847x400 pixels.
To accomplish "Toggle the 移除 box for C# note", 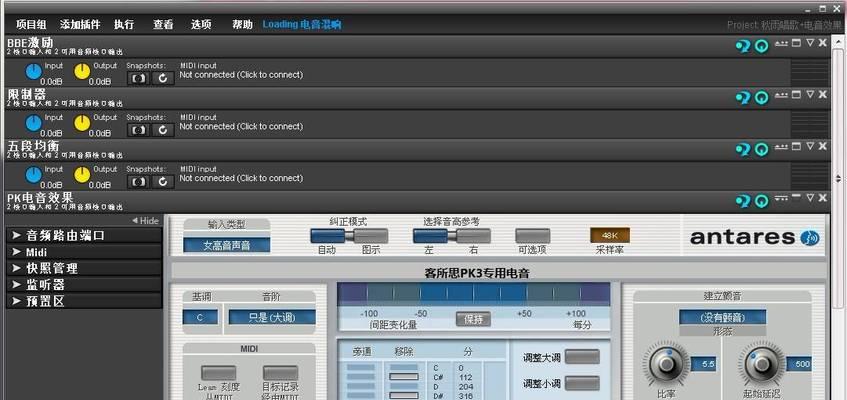I will pyautogui.click(x=404, y=377).
